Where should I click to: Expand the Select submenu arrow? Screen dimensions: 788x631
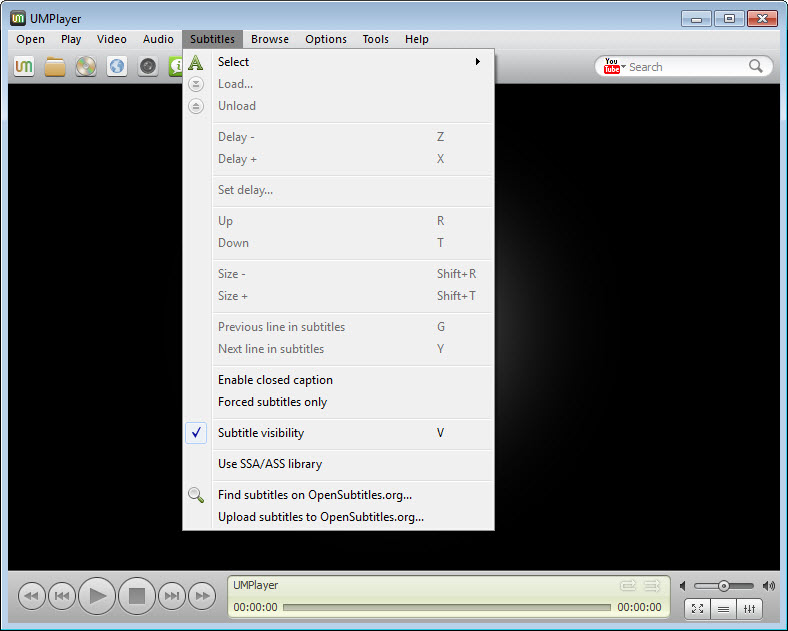tap(478, 62)
